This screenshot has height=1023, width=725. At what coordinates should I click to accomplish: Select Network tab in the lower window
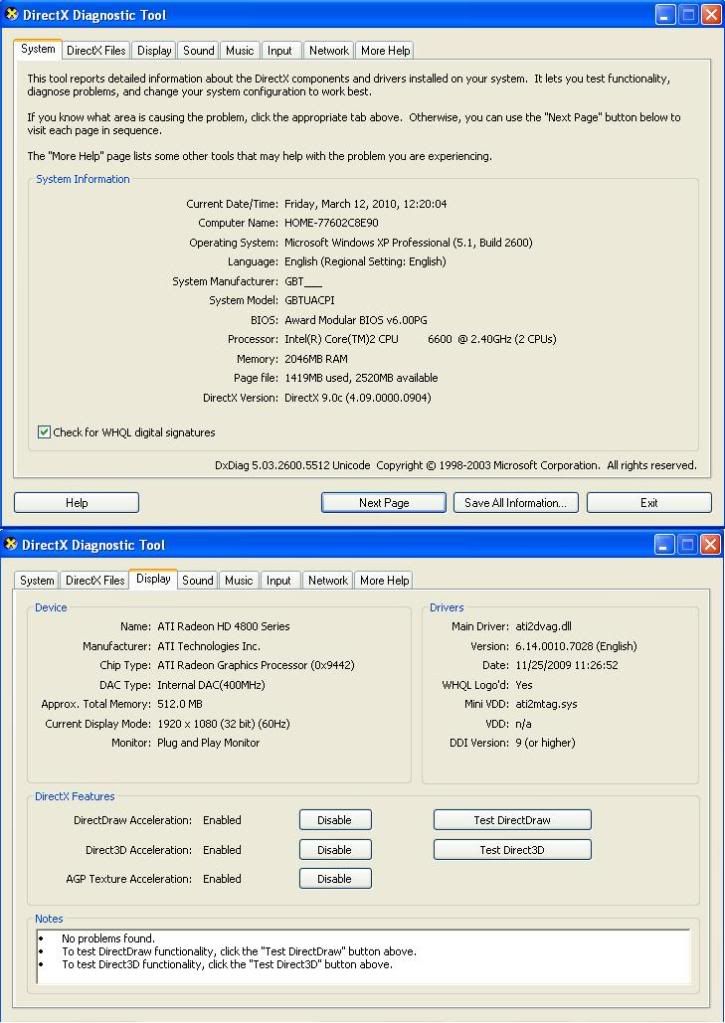coord(328,581)
